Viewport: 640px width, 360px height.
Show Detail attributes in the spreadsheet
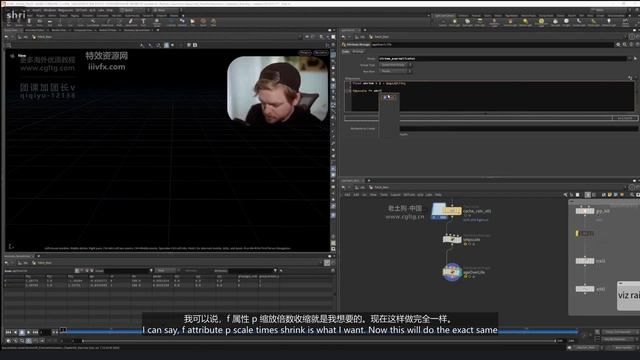pyautogui.click(x=92, y=270)
